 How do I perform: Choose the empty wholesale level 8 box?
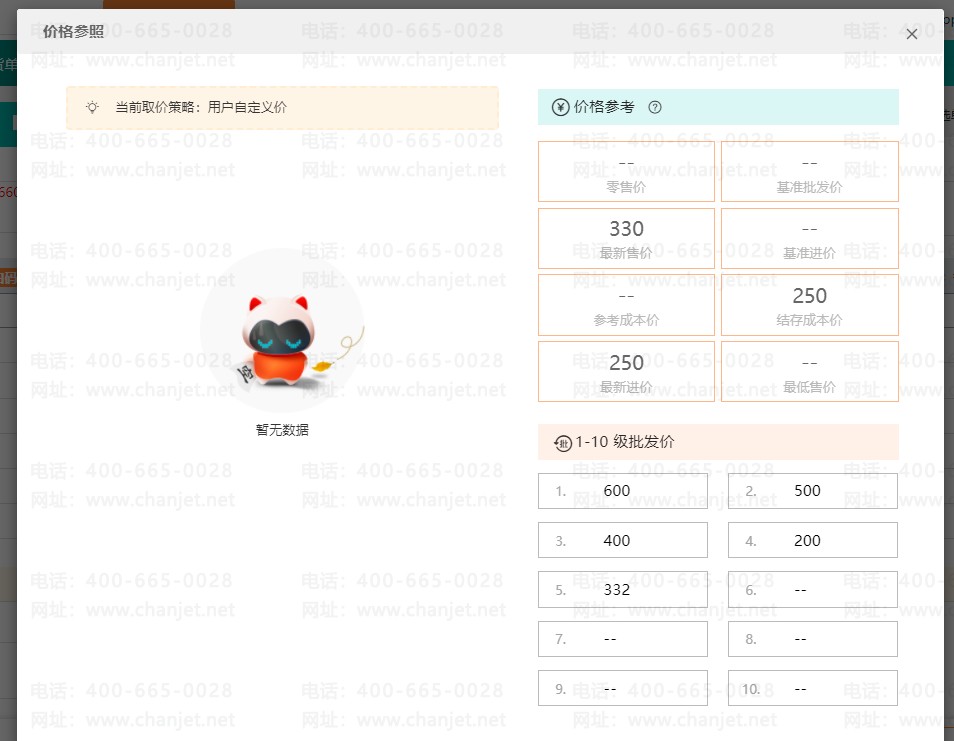(813, 639)
